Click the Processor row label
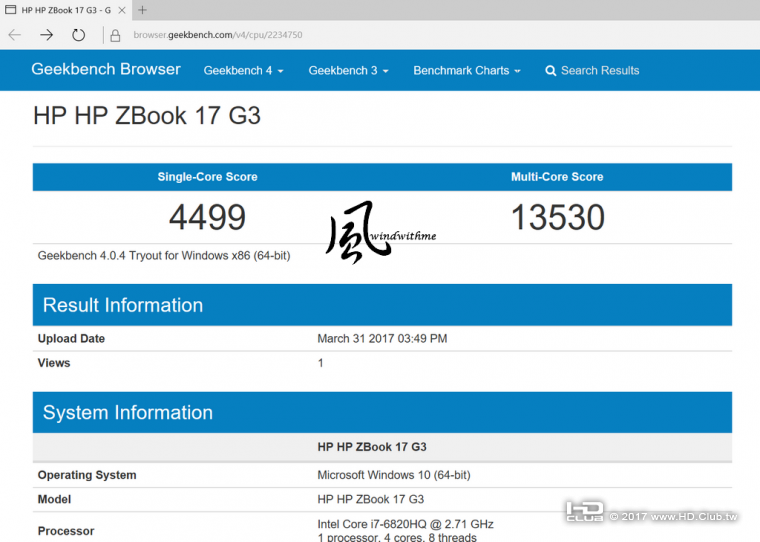 (x=66, y=531)
